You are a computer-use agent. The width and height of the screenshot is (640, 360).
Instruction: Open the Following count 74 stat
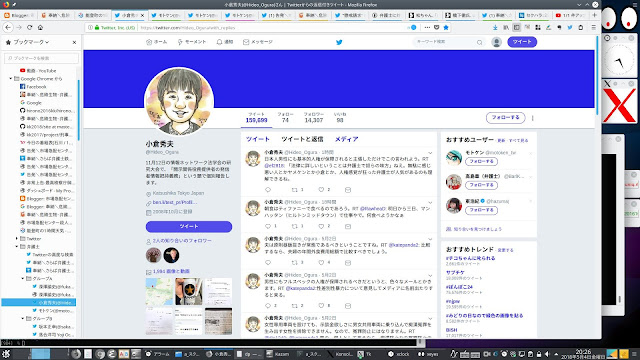point(285,118)
